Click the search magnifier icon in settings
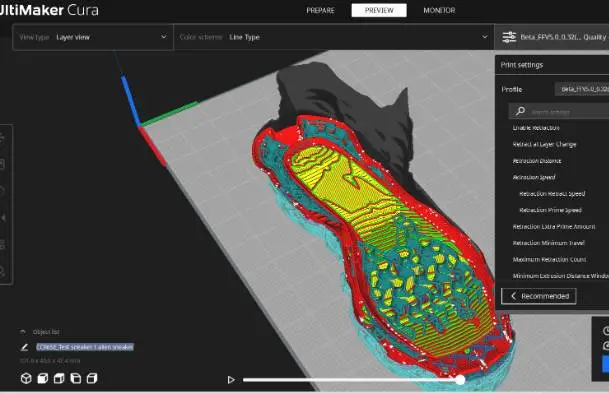609x394 pixels. 520,112
